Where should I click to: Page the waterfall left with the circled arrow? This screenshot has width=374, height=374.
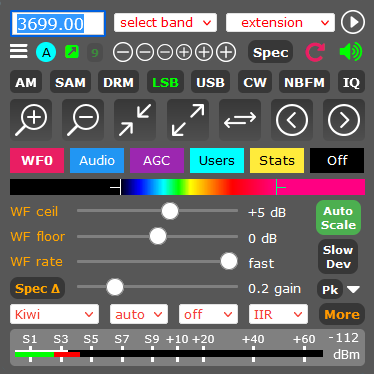[292, 120]
